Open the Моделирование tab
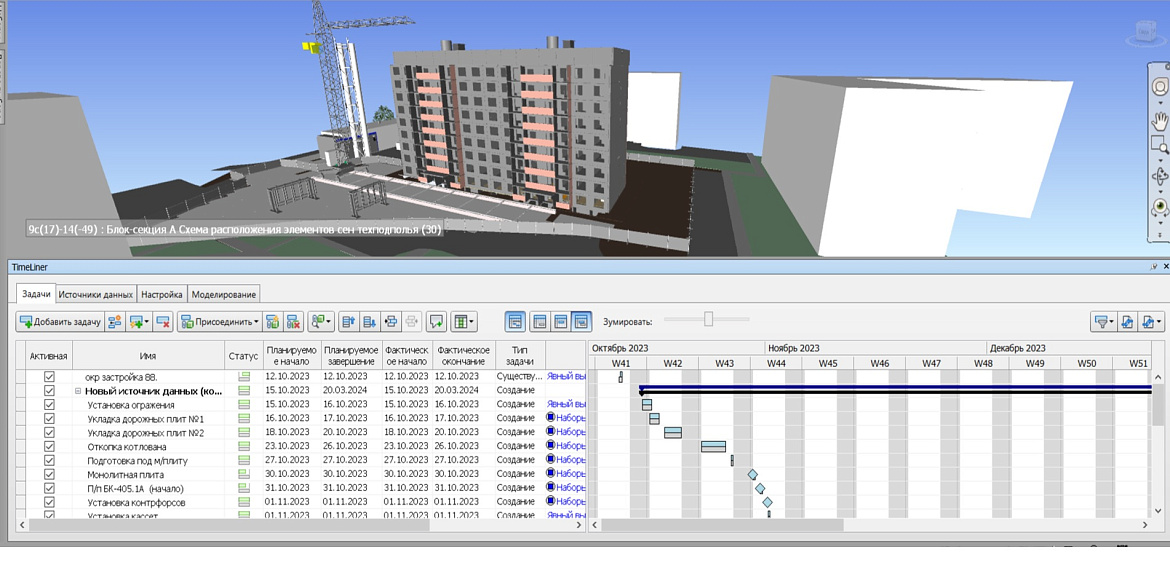This screenshot has width=1170, height=568. pos(224,295)
